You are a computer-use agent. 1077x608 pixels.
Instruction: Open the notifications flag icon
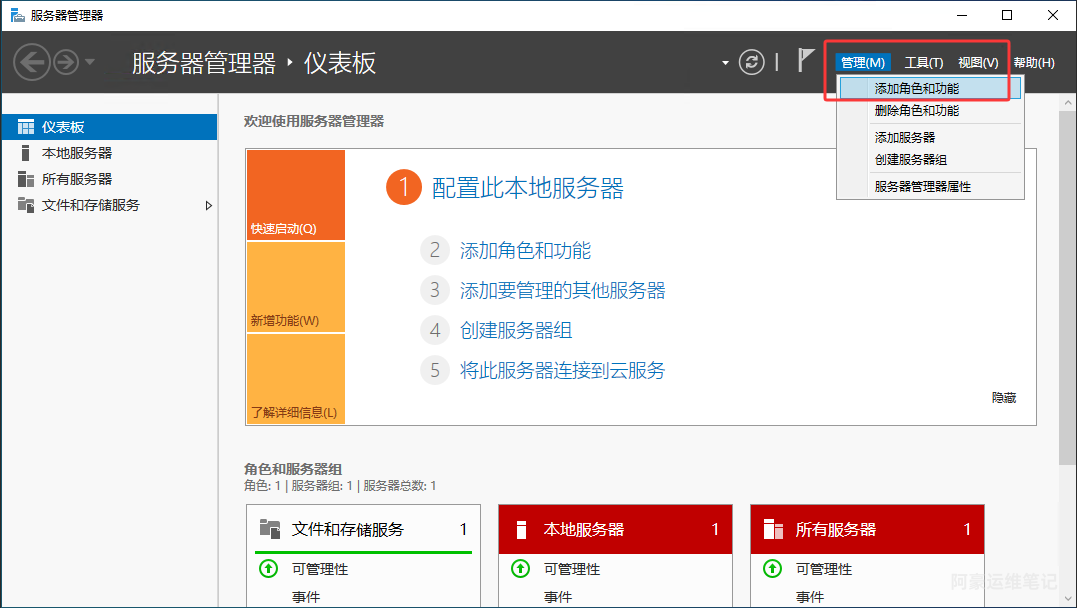[x=805, y=60]
